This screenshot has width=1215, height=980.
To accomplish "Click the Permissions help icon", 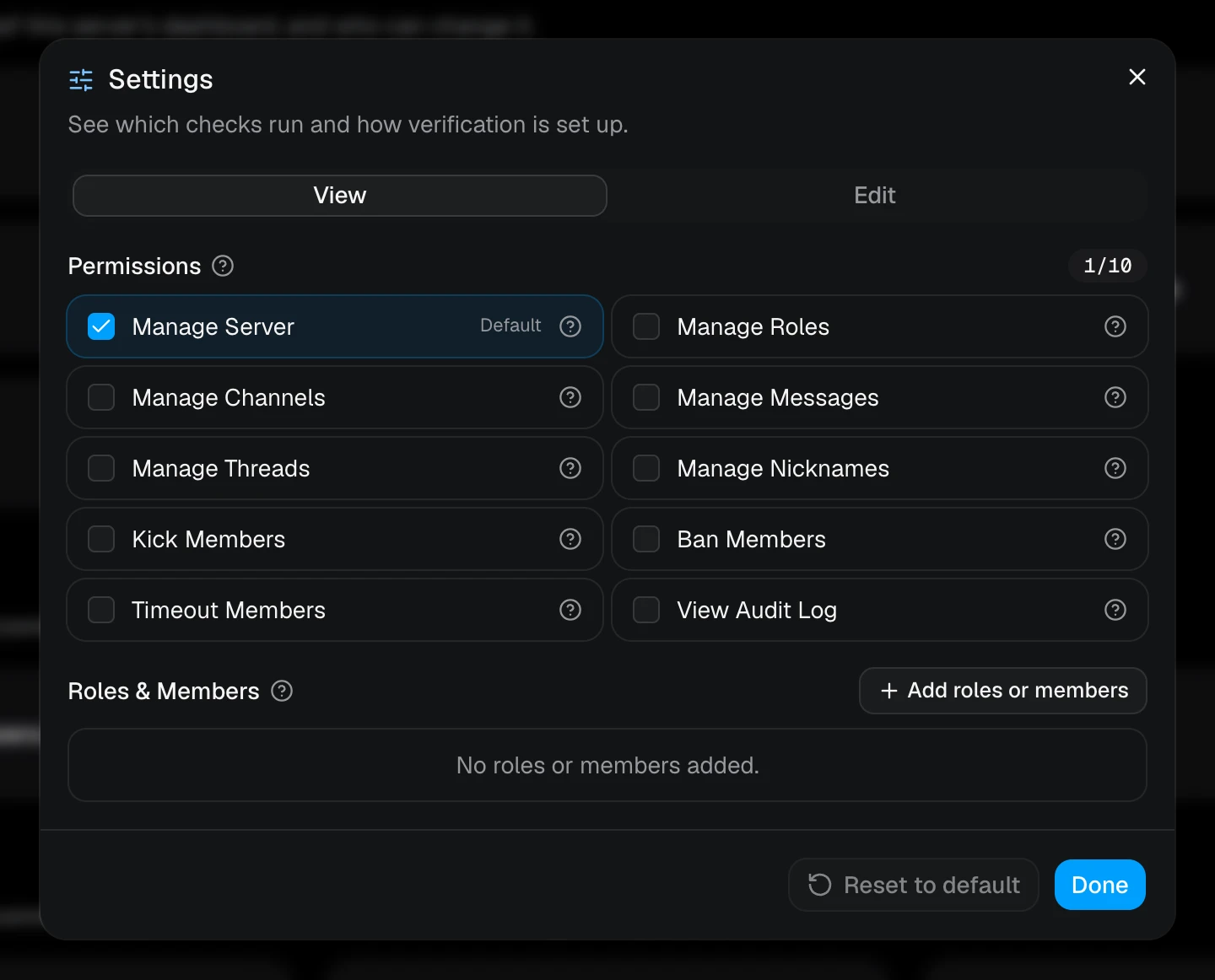I will pyautogui.click(x=223, y=266).
